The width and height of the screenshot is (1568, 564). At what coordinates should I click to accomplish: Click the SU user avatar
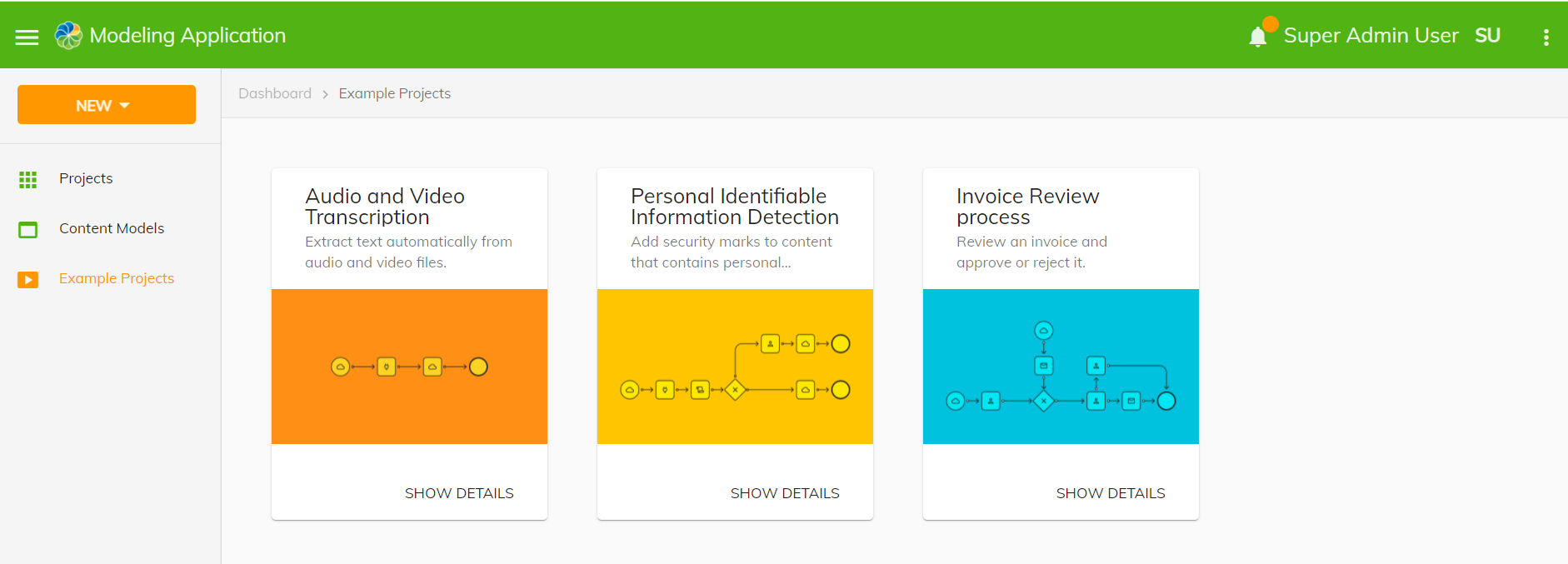(x=1488, y=35)
